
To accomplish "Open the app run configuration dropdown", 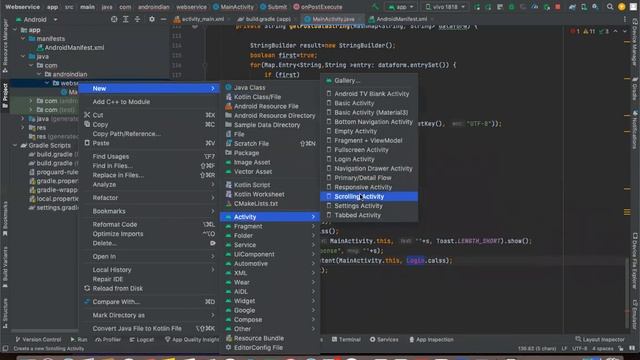I will click(x=401, y=7).
